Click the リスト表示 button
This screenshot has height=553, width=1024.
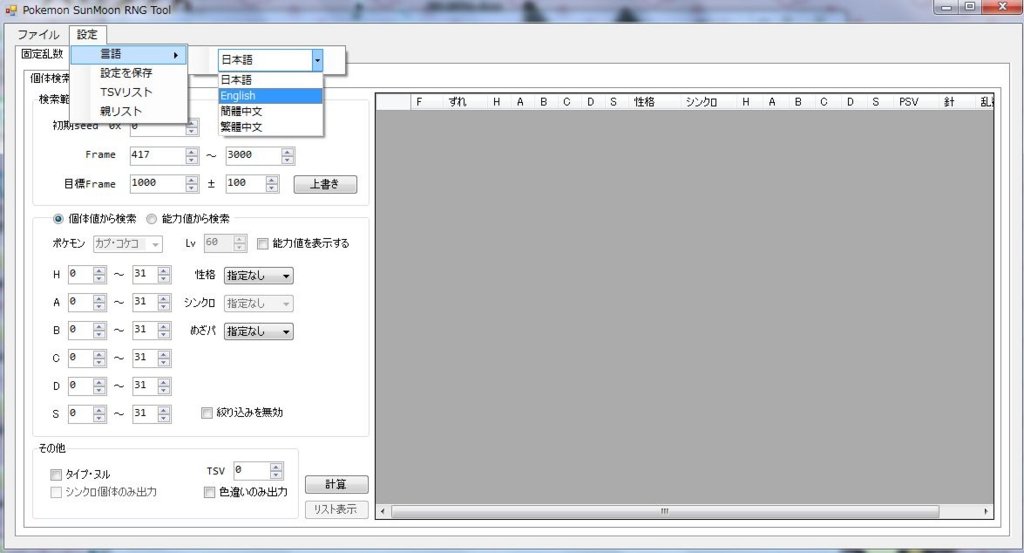tap(336, 509)
